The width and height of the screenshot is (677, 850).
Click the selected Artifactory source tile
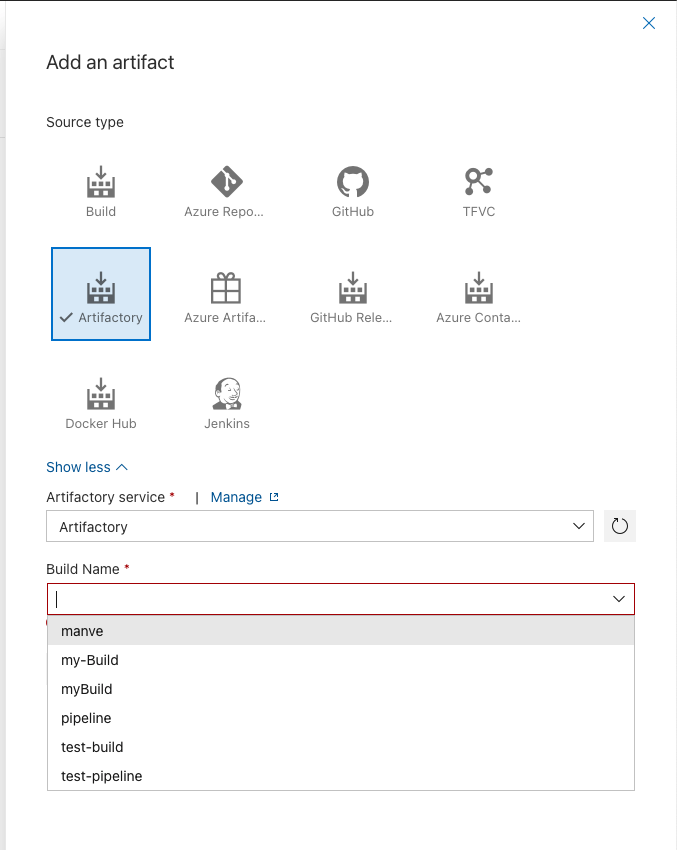click(x=101, y=294)
